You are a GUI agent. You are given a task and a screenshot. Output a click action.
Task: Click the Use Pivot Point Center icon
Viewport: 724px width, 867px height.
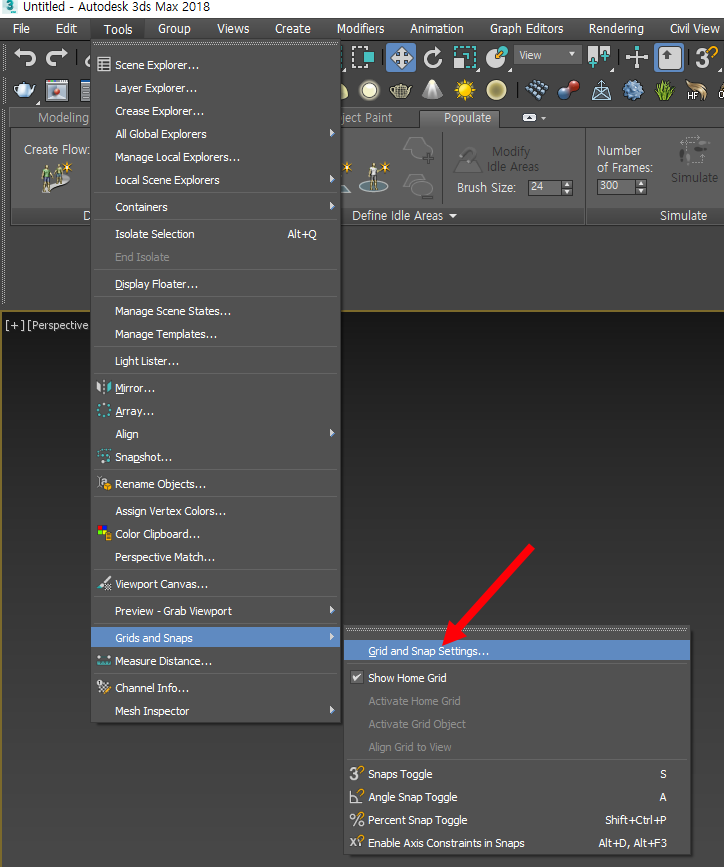pyautogui.click(x=599, y=58)
